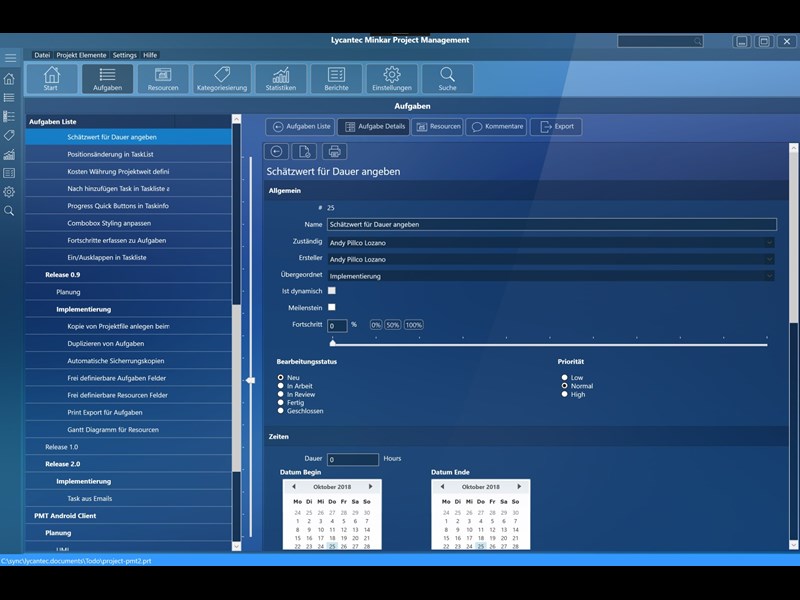Choose Low priority

(x=564, y=378)
